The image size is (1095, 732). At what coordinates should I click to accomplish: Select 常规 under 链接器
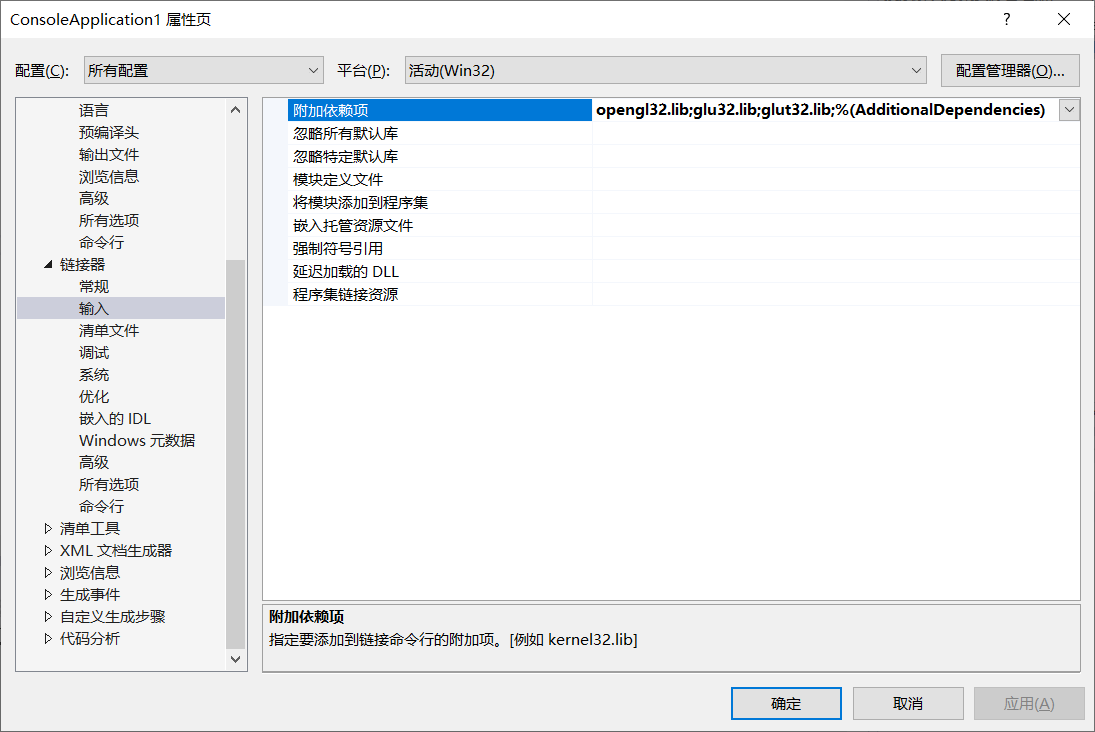pos(94,286)
